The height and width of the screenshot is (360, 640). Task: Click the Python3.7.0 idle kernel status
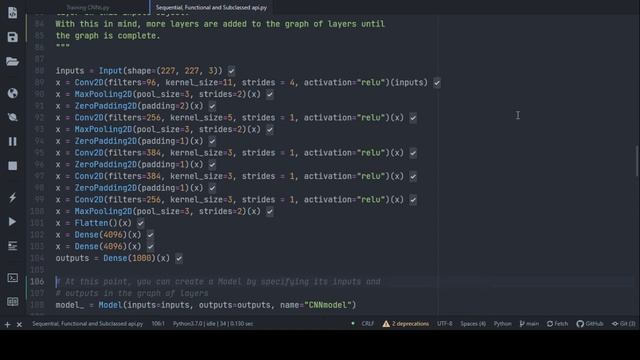click(x=213, y=324)
